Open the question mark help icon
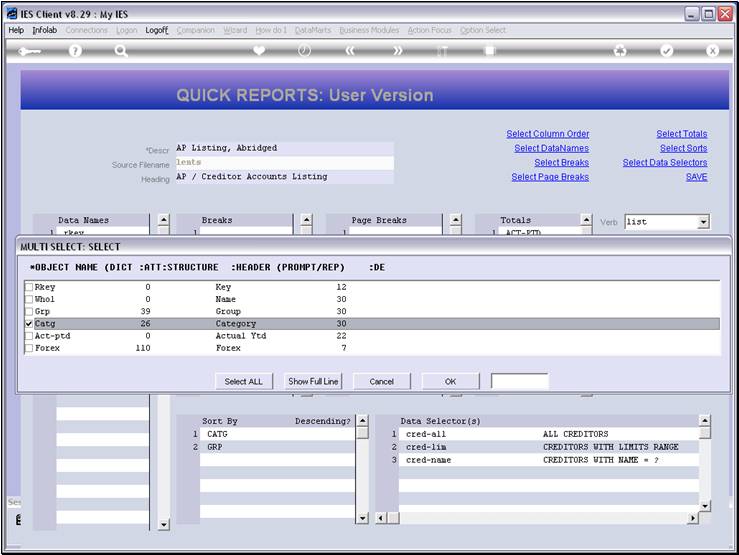 [x=75, y=50]
